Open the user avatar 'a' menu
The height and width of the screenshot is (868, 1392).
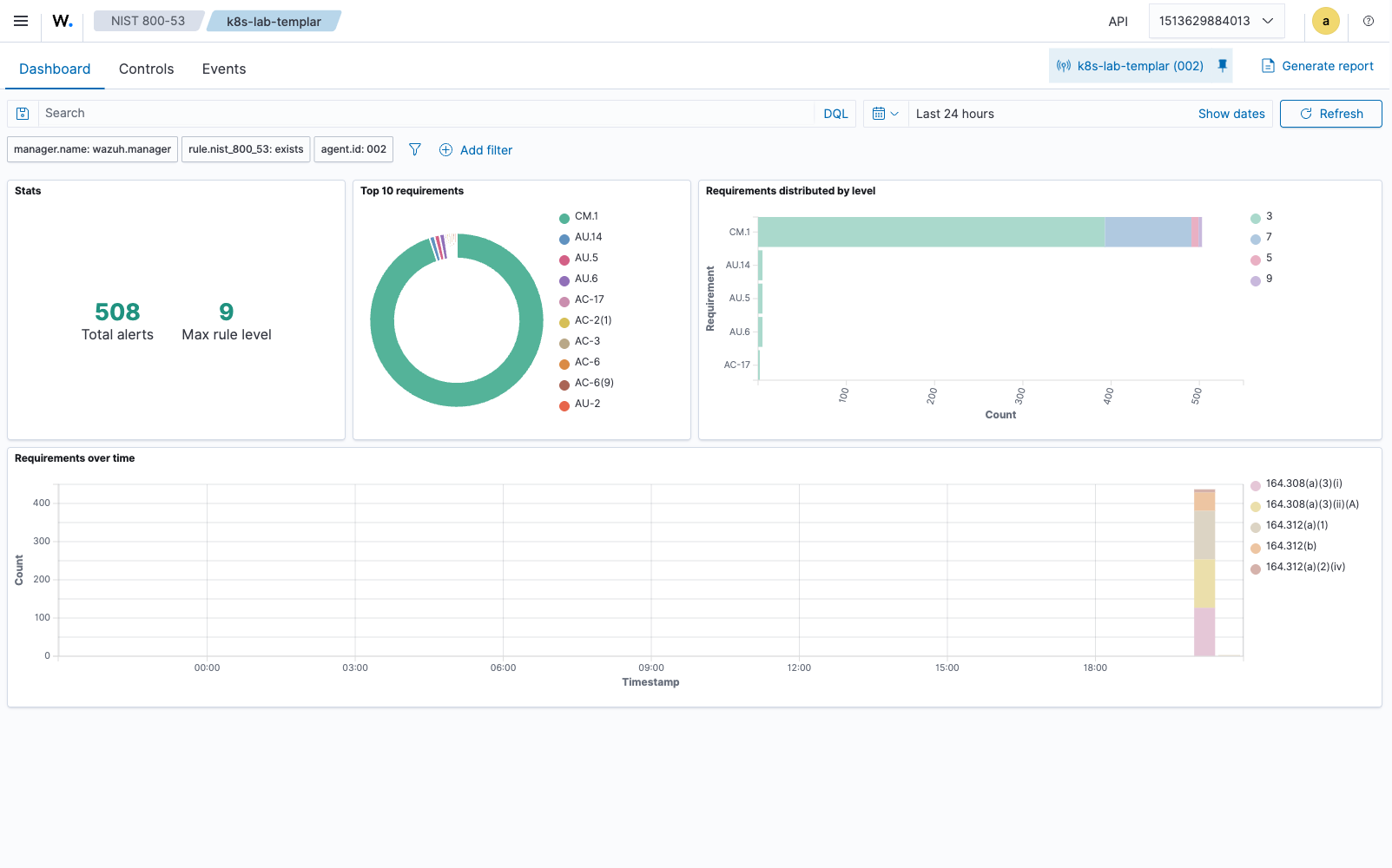(1326, 21)
